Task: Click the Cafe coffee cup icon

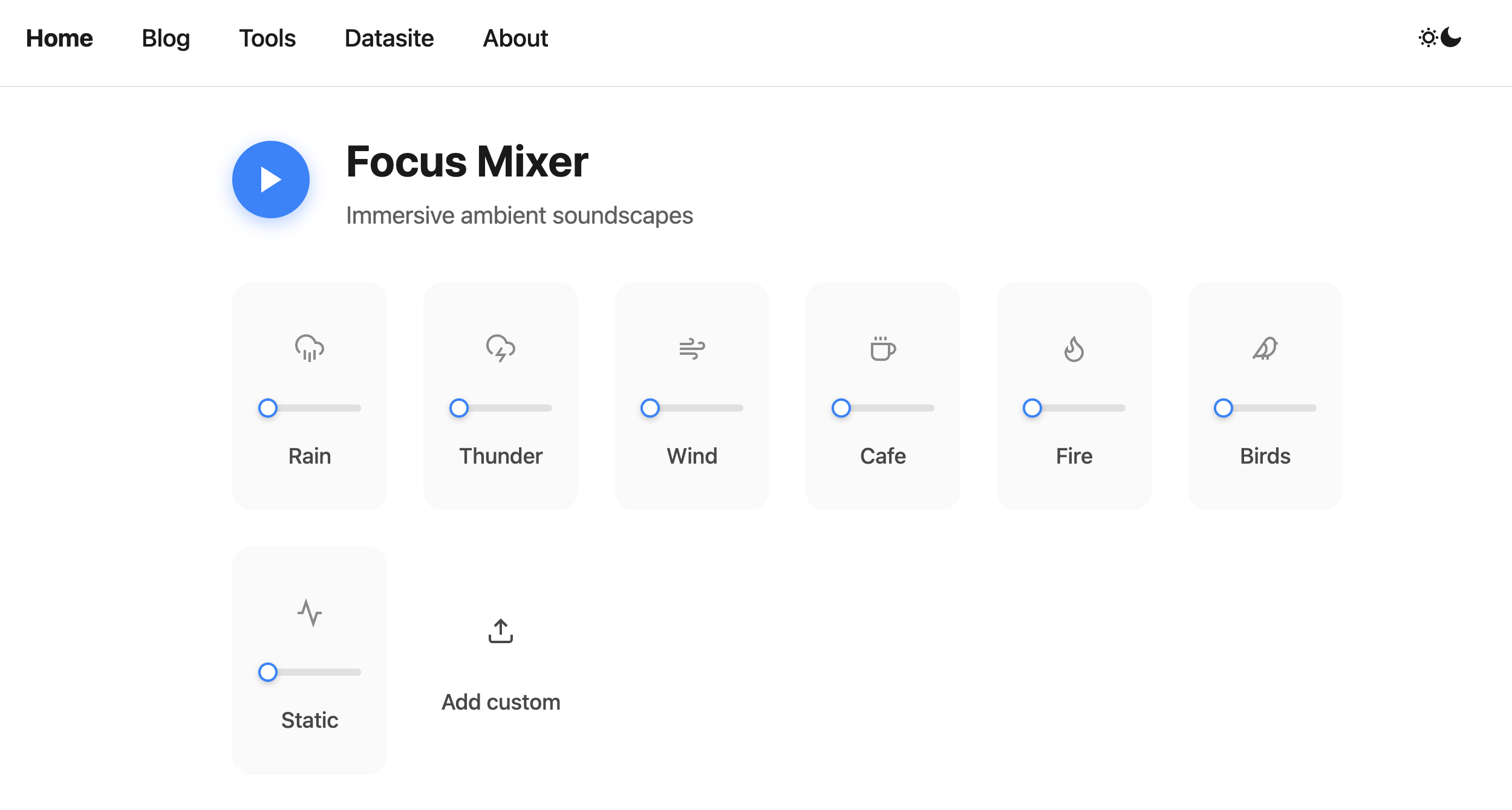Action: click(x=883, y=348)
